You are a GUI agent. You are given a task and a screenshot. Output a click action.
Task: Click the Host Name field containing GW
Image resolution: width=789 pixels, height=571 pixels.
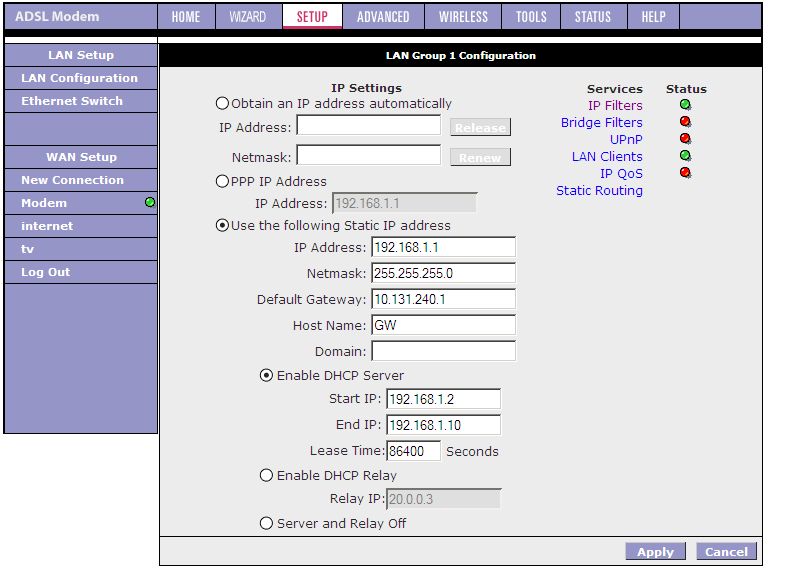[443, 325]
